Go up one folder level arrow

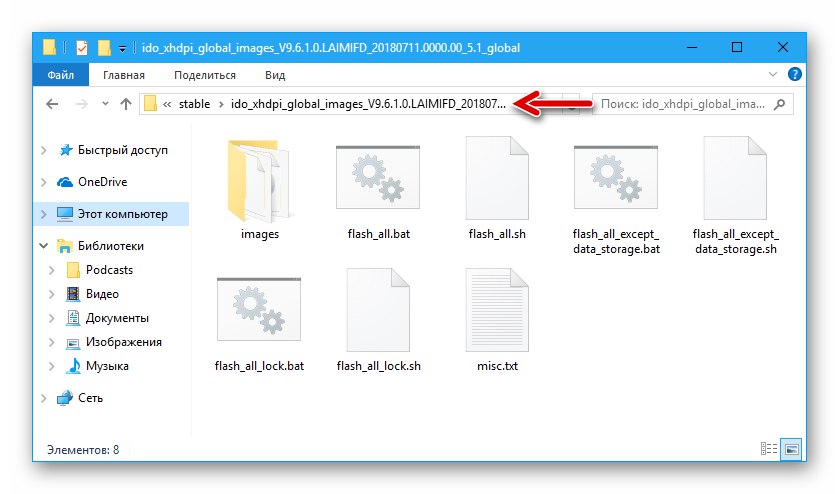click(x=126, y=104)
